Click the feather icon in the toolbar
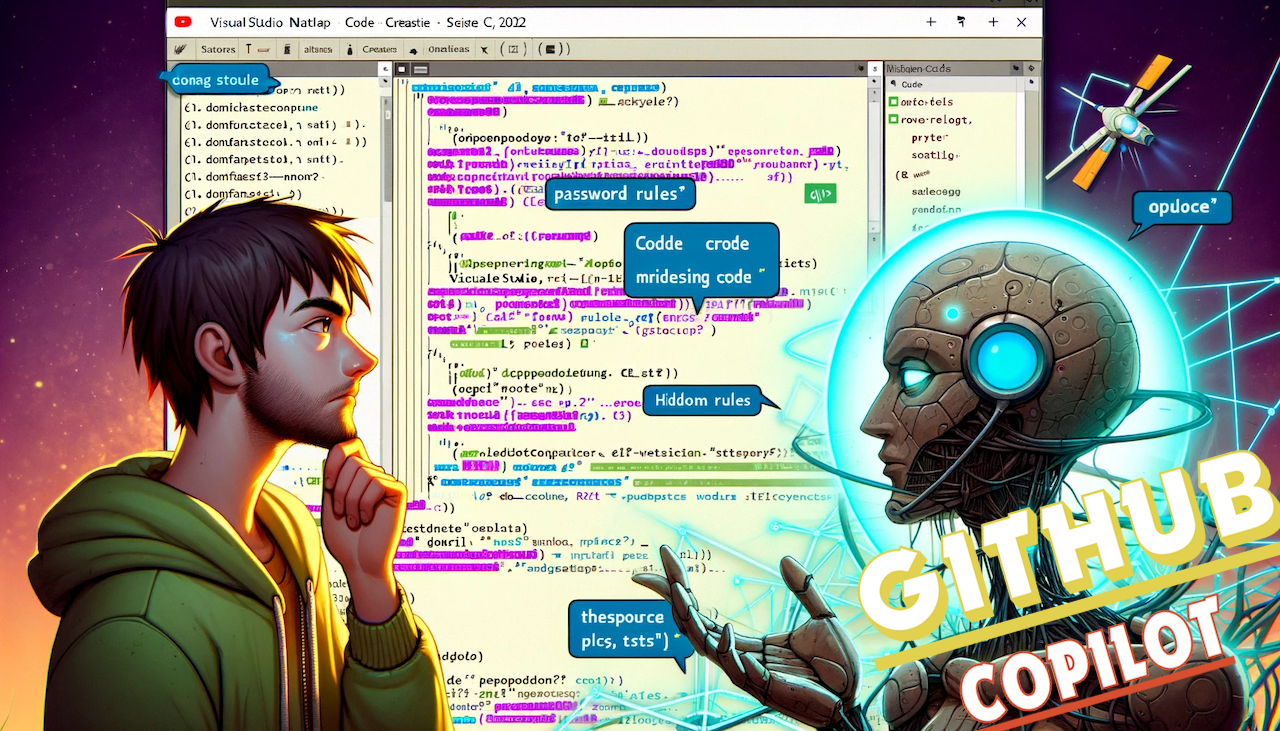Screen dimensions: 1280x731 click(x=179, y=49)
